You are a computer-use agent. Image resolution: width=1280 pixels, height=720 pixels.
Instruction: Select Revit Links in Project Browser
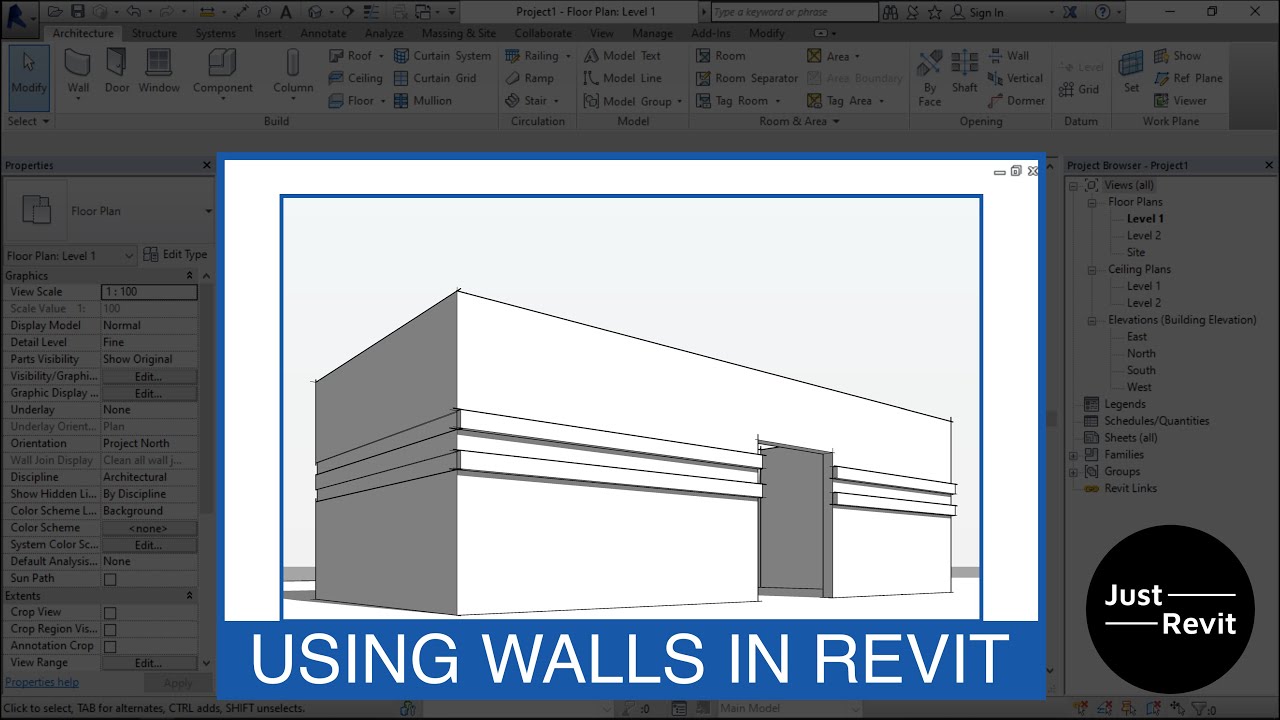[1130, 488]
